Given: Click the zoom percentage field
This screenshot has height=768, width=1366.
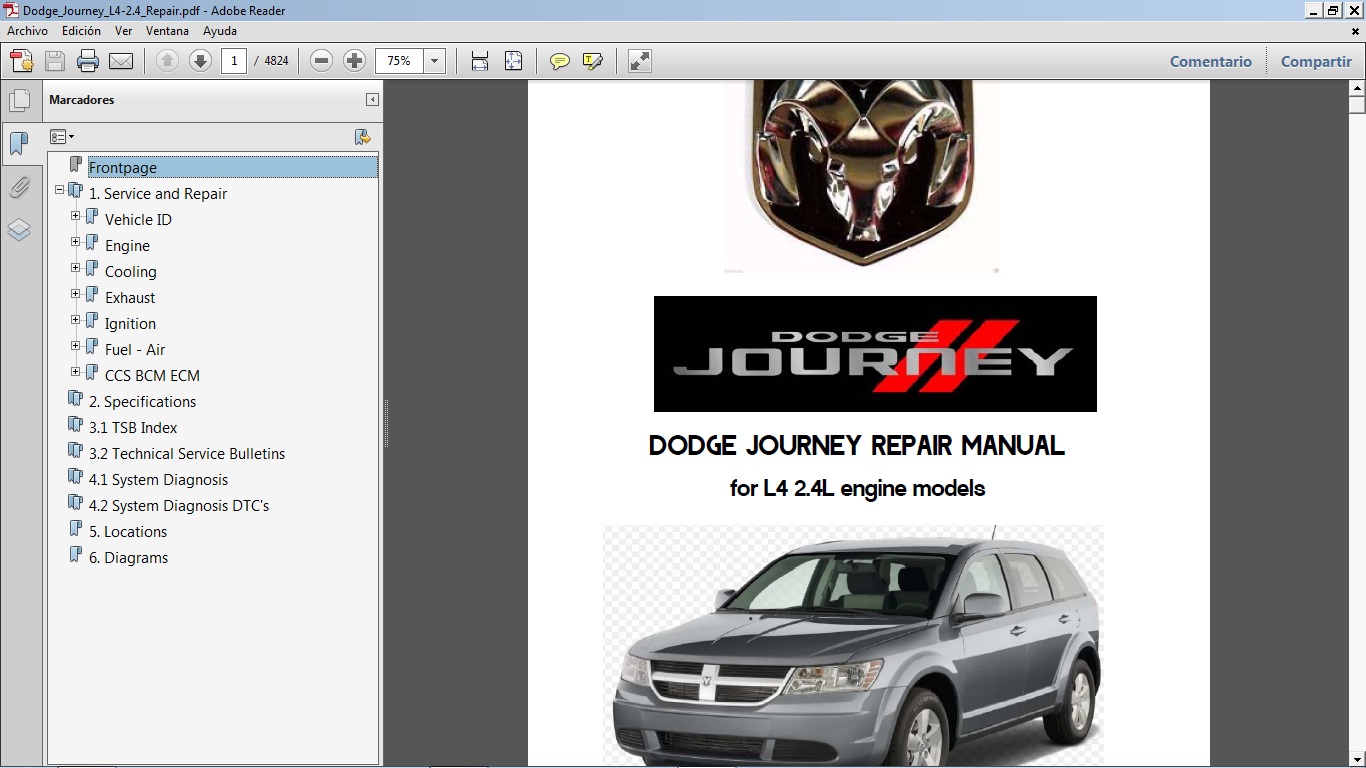Looking at the screenshot, I should 399,61.
